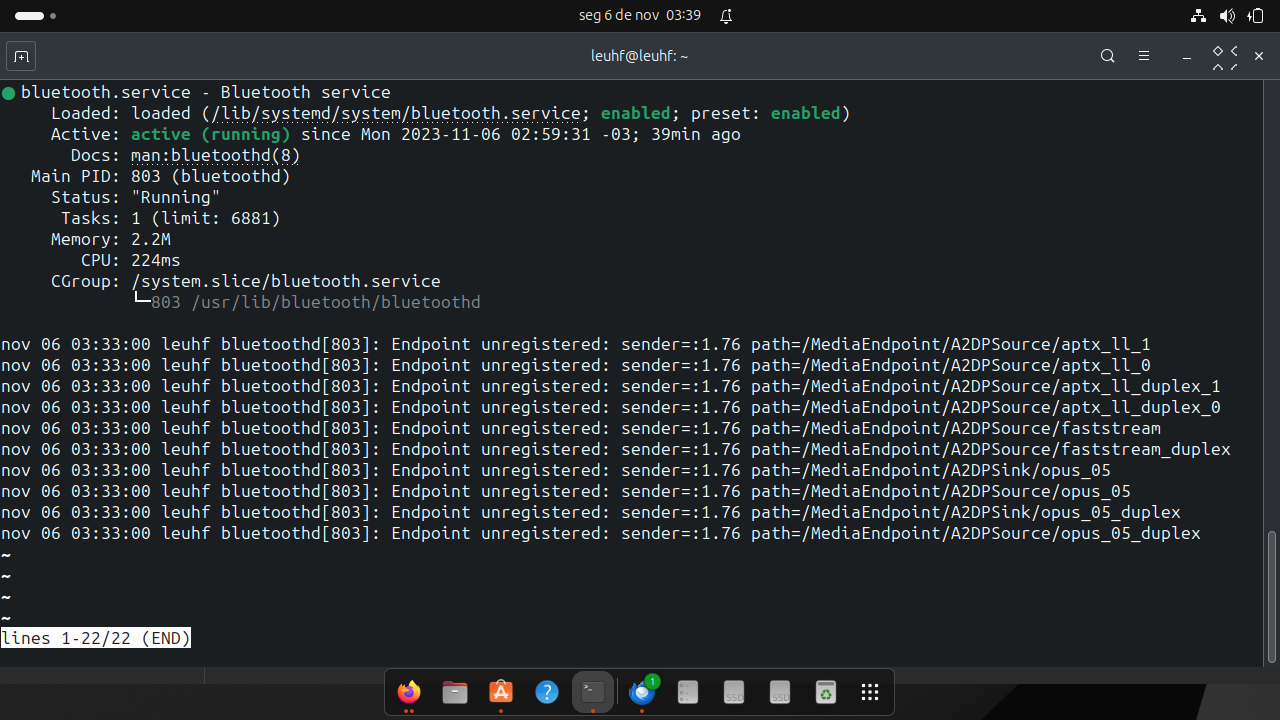
Task: Click the log line ending 'aptx_ll_0'
Action: click(576, 365)
